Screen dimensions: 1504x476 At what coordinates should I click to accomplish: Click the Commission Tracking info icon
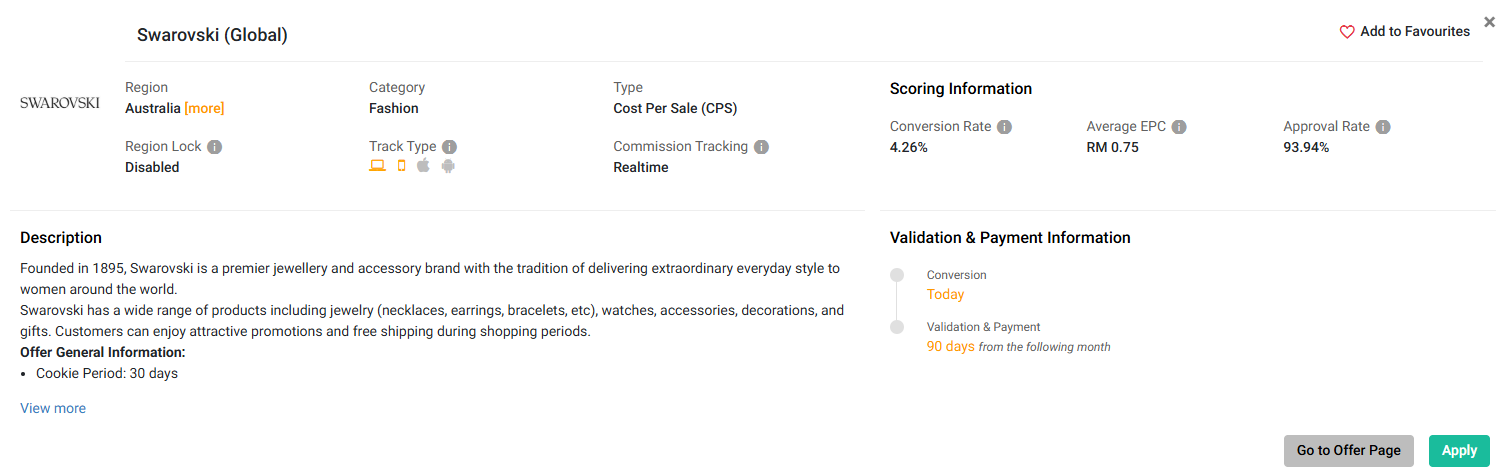tap(761, 147)
